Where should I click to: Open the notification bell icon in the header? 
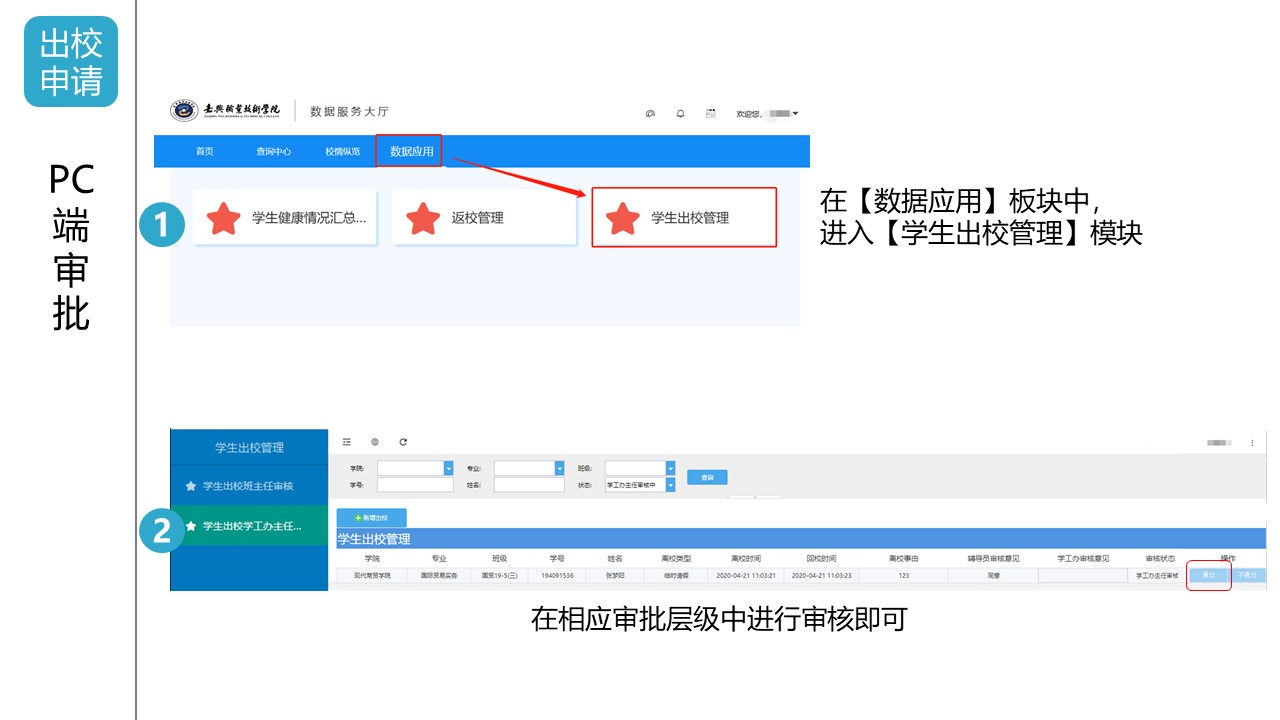pos(681,113)
